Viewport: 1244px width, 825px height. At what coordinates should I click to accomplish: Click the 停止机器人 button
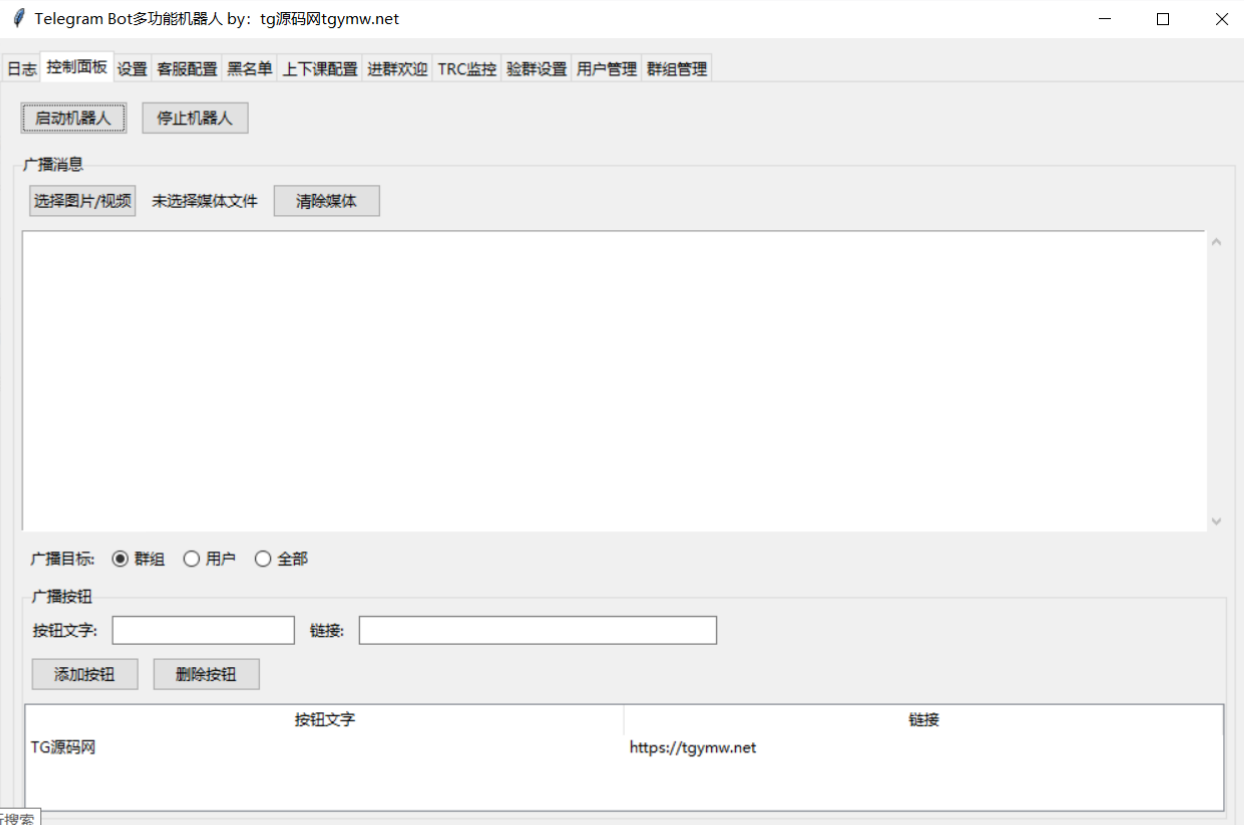pos(195,118)
